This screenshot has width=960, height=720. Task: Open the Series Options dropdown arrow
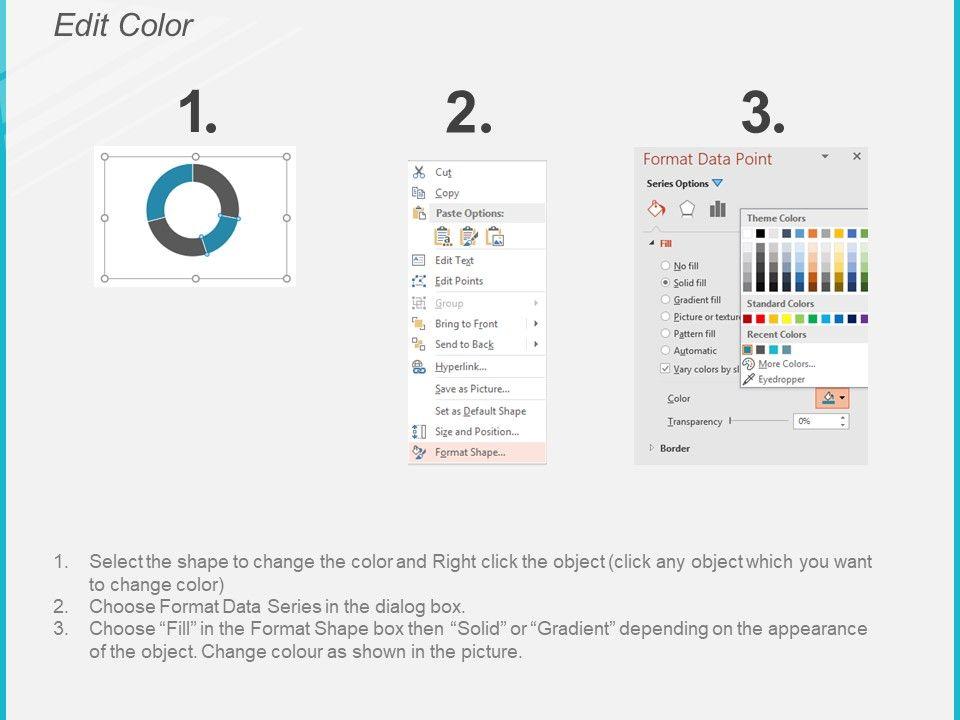[717, 184]
